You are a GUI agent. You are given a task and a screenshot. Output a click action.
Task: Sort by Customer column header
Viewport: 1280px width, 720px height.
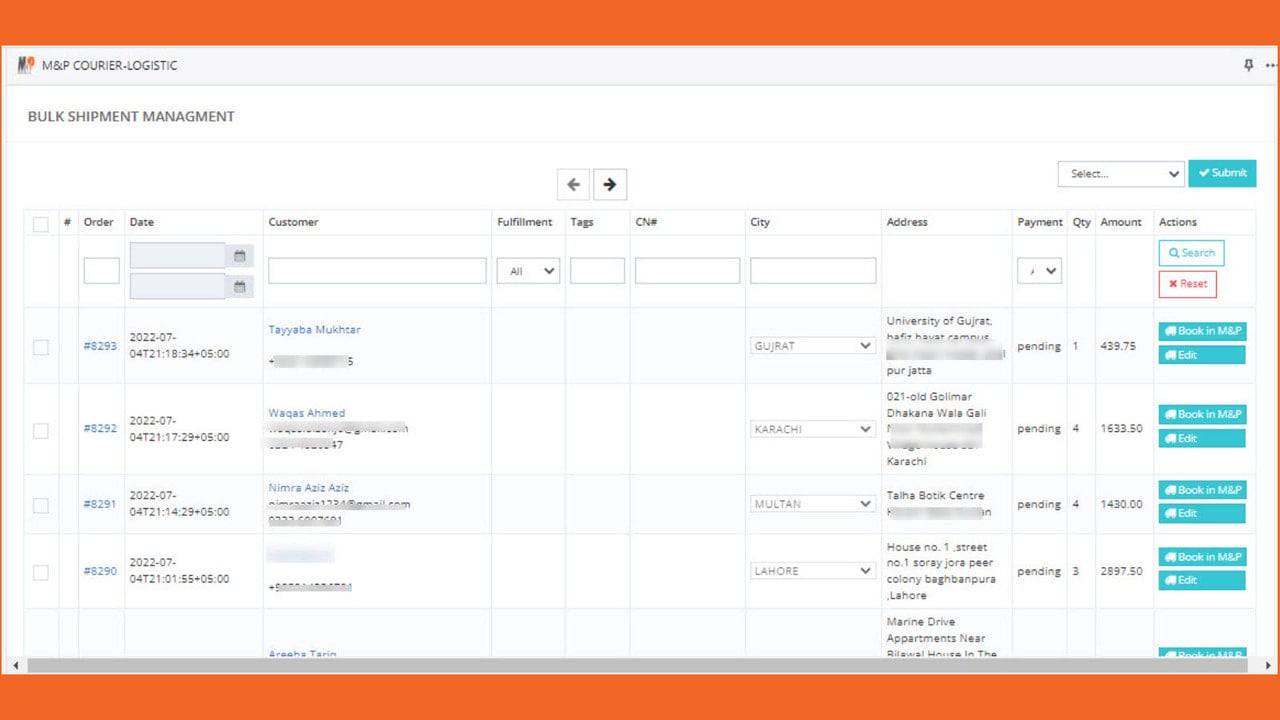coord(293,222)
